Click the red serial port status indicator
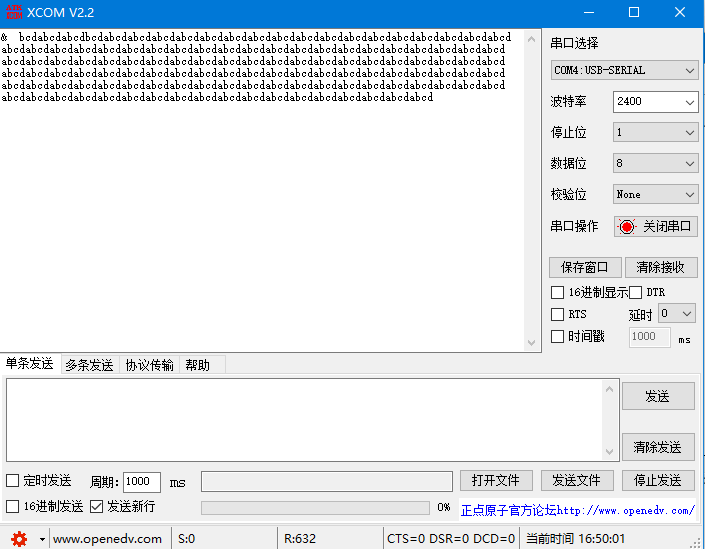 coord(626,227)
